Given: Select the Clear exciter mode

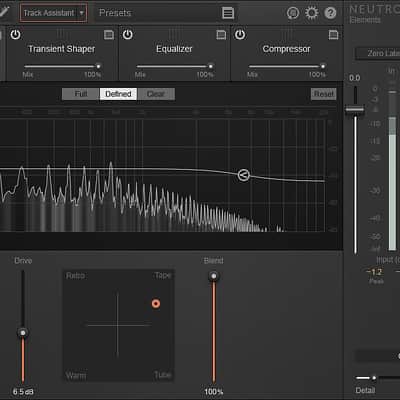Looking at the screenshot, I should click(156, 94).
